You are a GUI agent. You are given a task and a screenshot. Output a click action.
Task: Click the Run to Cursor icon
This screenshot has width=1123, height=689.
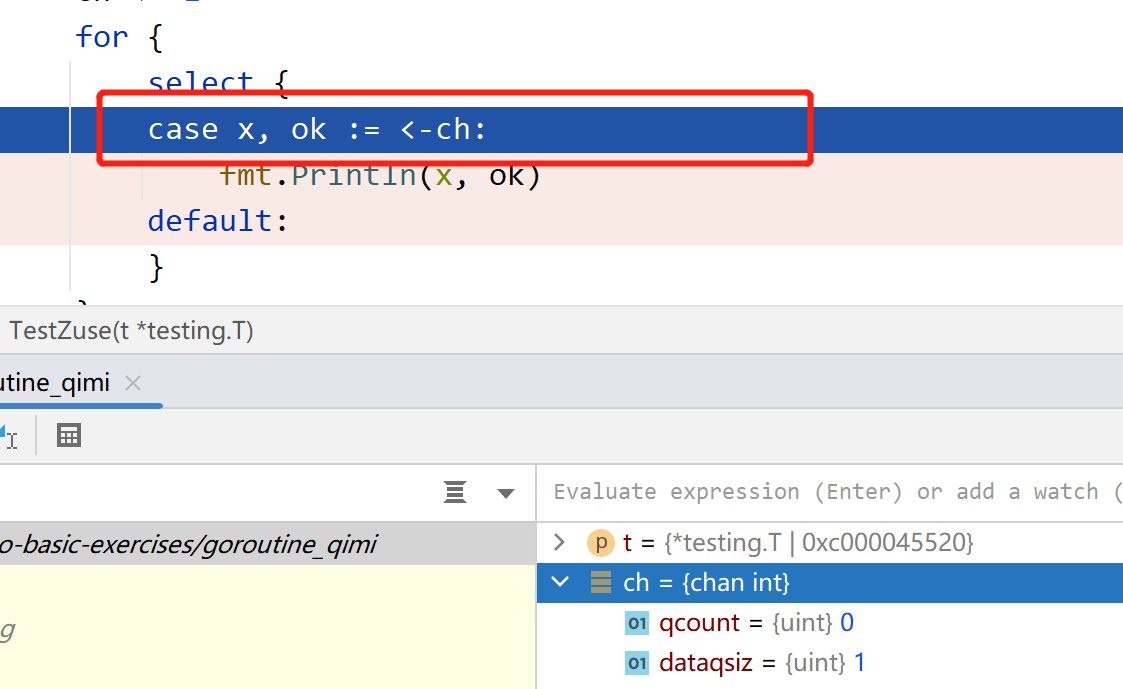(x=8, y=436)
